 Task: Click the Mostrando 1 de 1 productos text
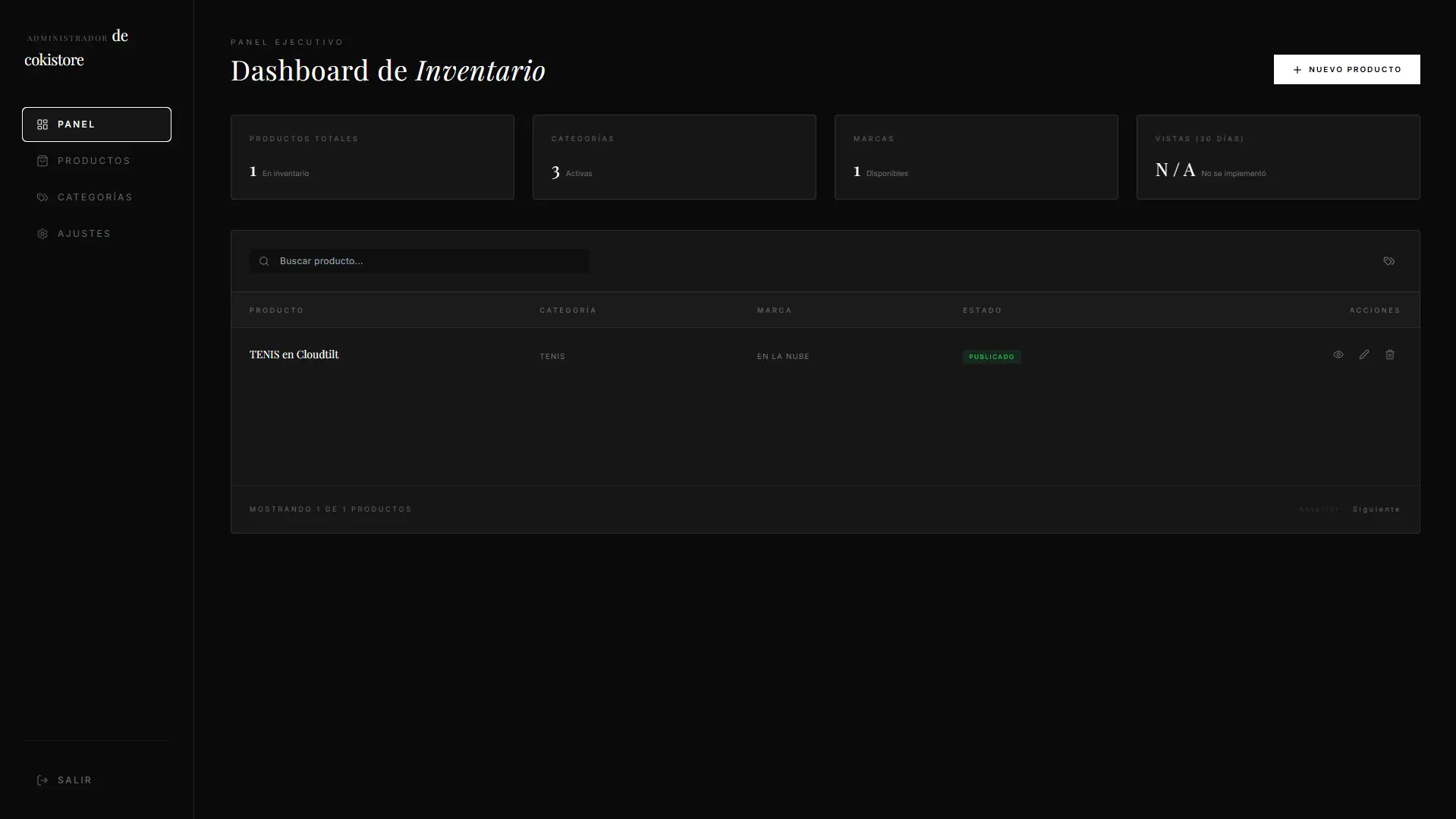point(331,509)
